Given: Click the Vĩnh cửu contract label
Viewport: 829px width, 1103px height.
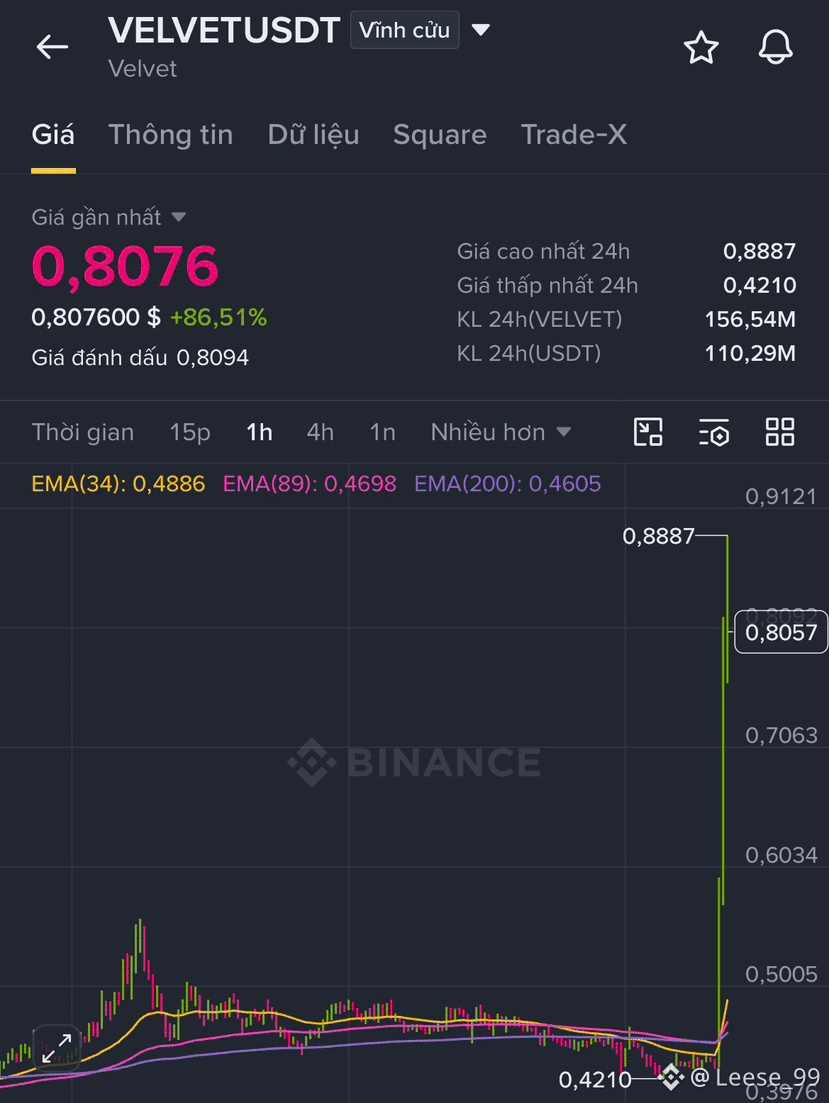Looking at the screenshot, I should click(x=405, y=30).
